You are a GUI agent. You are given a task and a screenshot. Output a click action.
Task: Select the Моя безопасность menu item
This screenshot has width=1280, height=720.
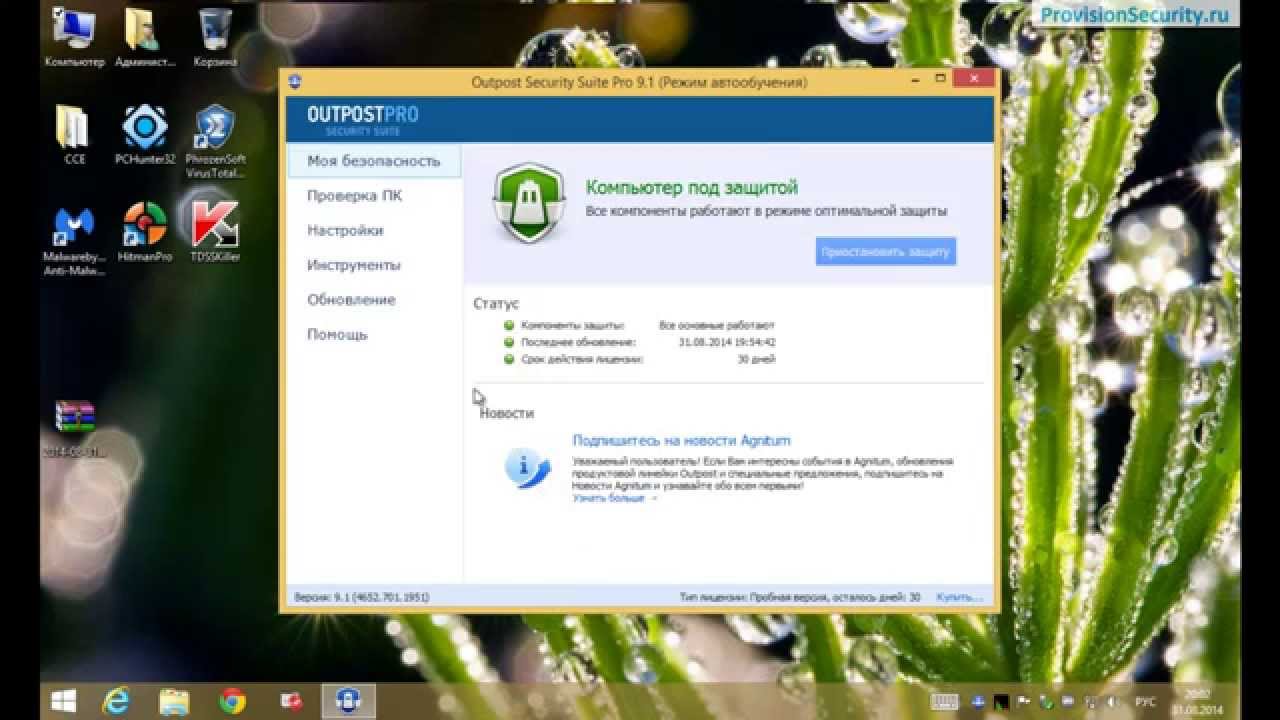[374, 161]
